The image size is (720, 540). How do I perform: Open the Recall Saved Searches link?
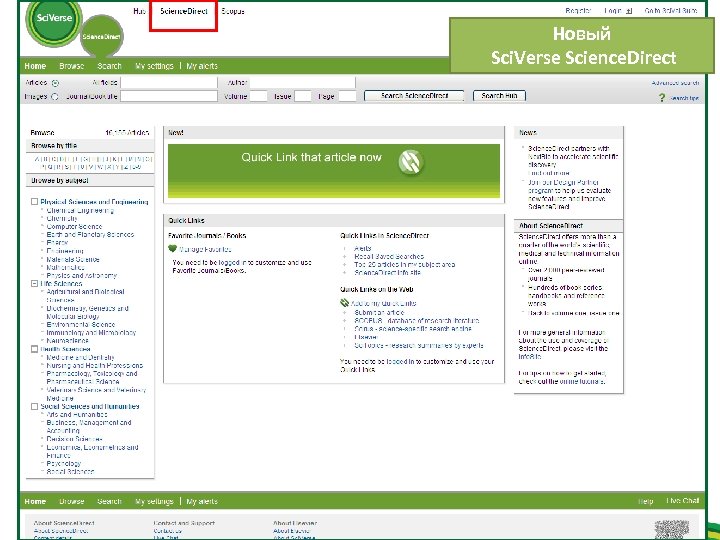[389, 256]
